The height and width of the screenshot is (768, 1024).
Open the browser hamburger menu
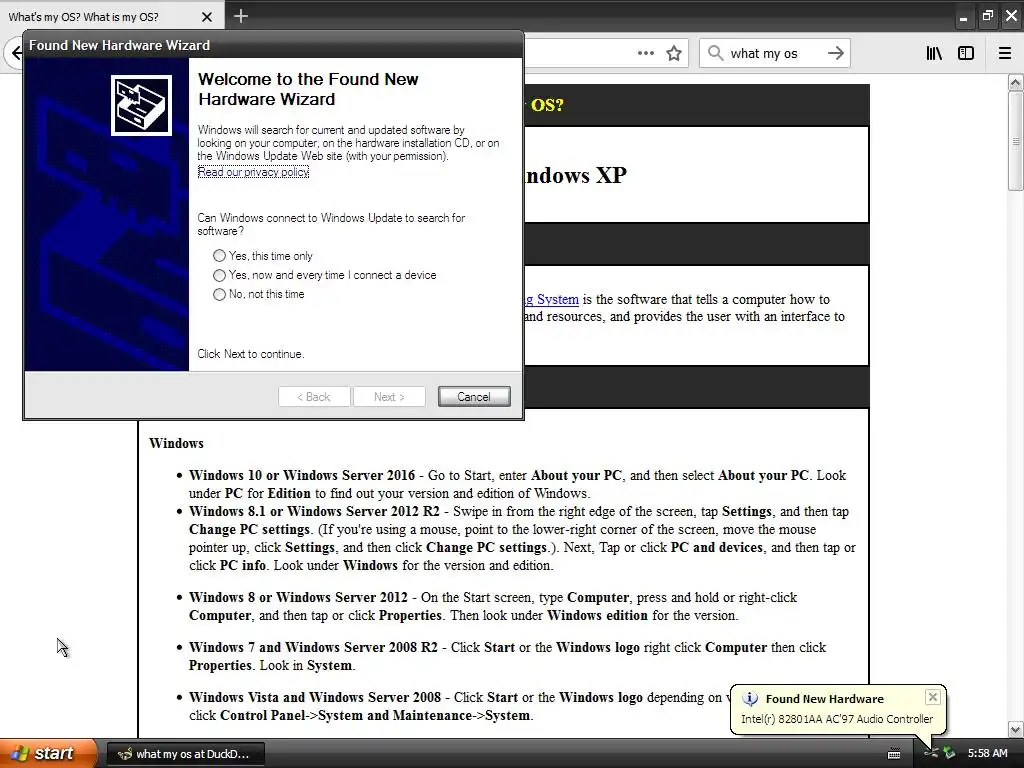1005,53
